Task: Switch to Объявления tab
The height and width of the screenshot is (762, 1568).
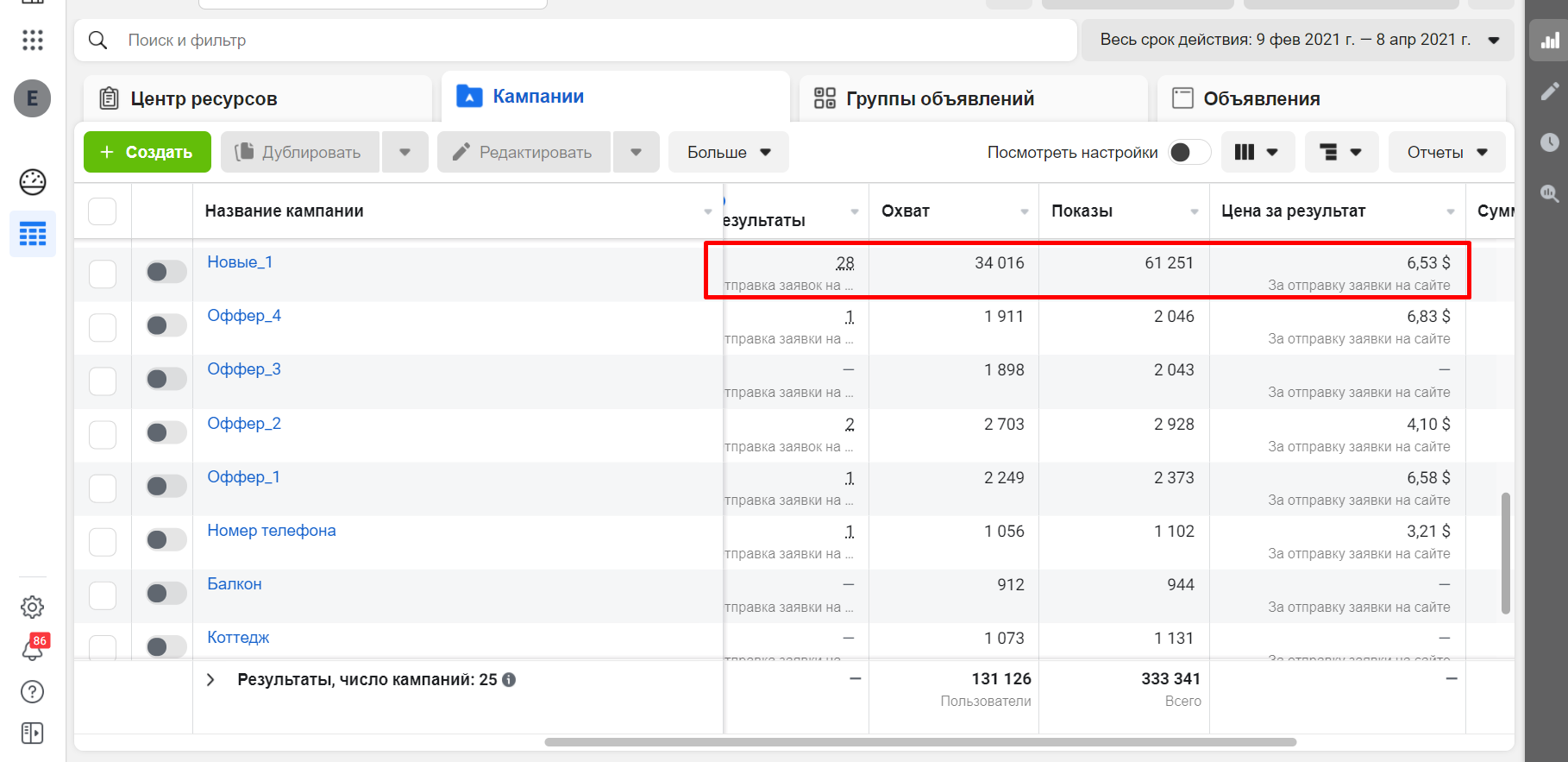Action: click(1332, 98)
